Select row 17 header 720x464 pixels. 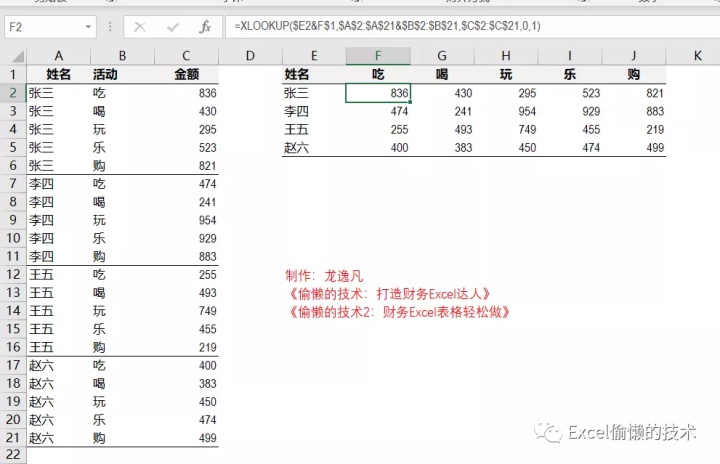tap(13, 365)
